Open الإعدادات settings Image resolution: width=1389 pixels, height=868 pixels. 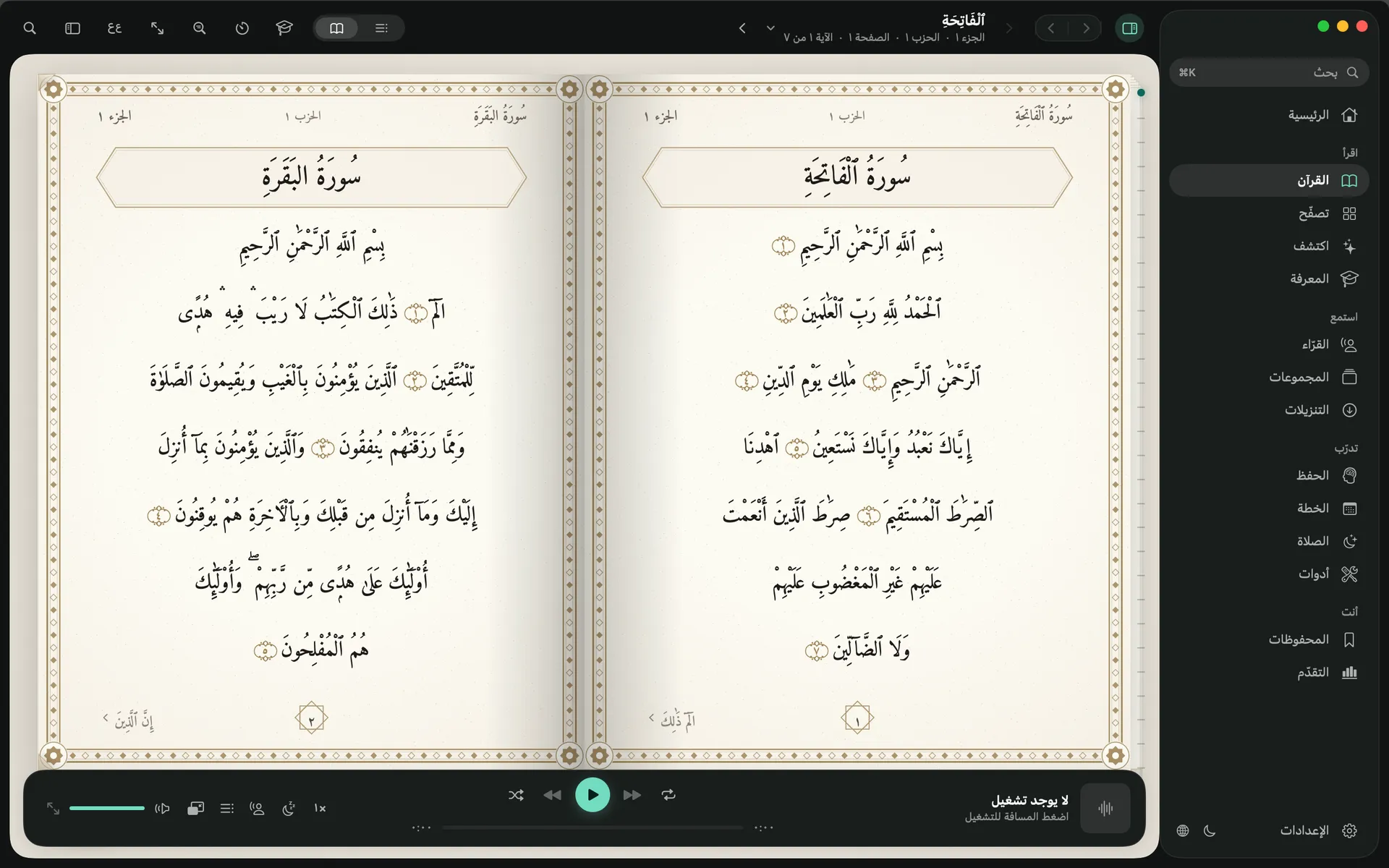point(1318,830)
